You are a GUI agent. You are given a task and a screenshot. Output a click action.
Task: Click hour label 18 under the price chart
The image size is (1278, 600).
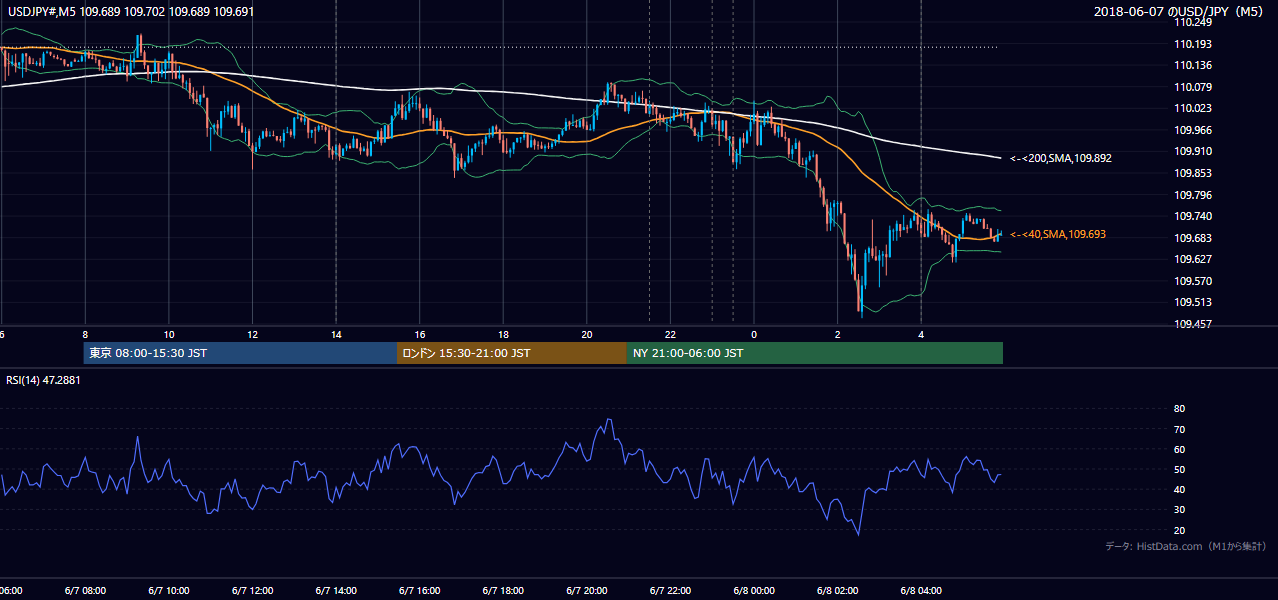503,335
